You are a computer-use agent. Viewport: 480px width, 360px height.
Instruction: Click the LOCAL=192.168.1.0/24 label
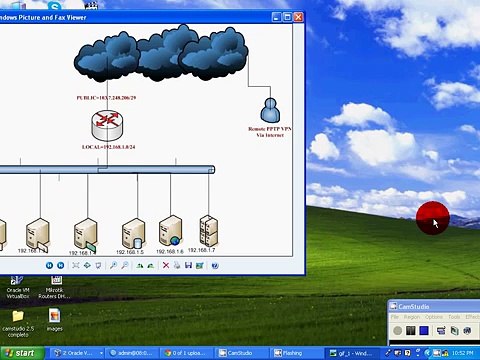(109, 147)
